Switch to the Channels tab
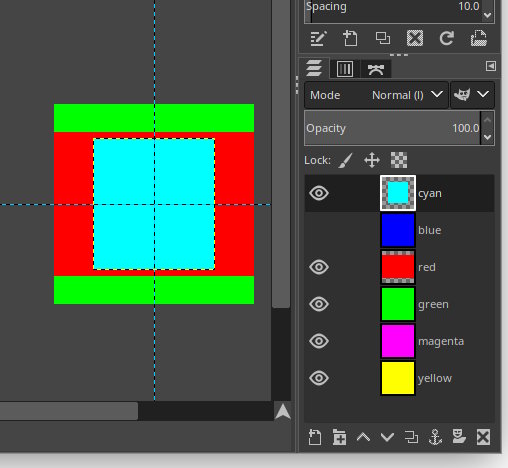The height and width of the screenshot is (468, 508). [x=345, y=69]
